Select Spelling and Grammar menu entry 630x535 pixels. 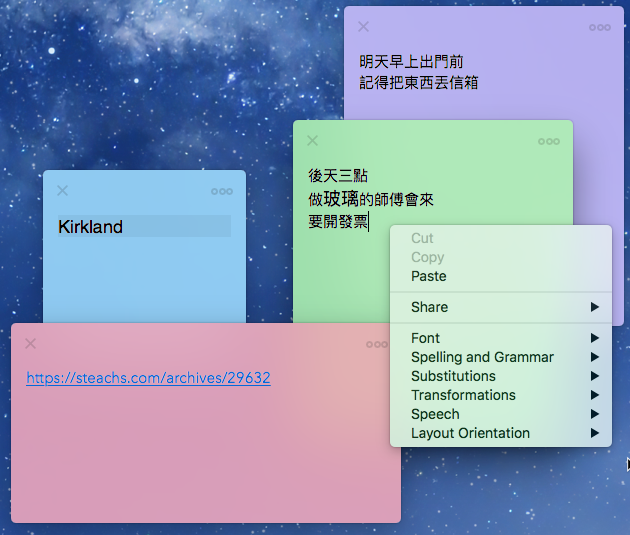501,357
